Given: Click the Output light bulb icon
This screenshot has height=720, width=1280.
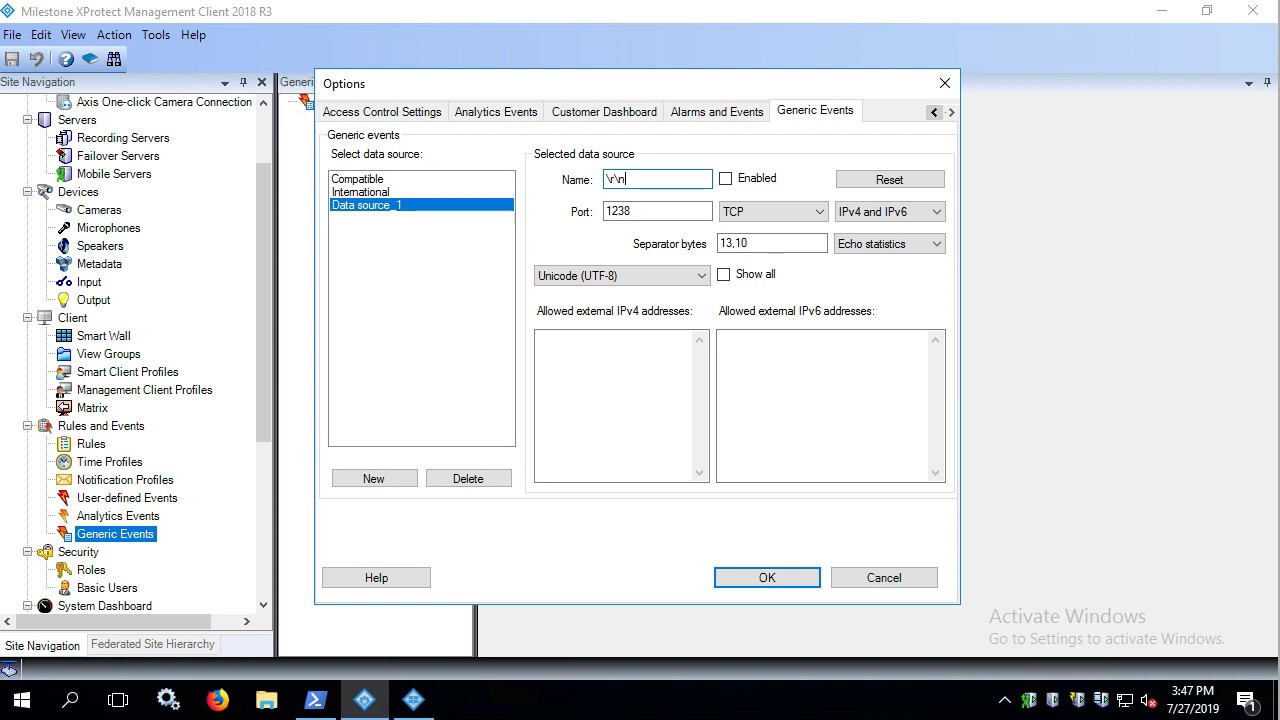Looking at the screenshot, I should click(64, 300).
